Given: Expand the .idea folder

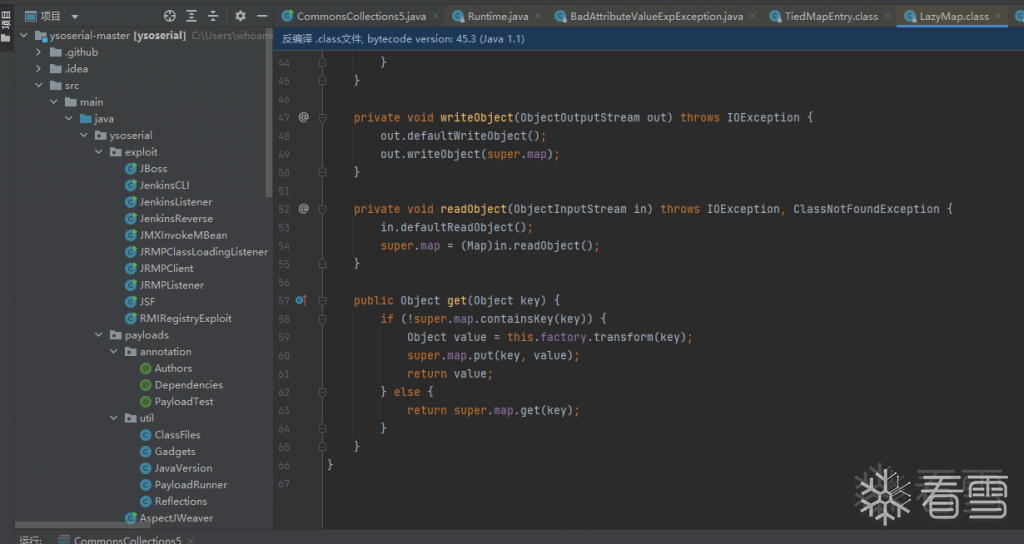Looking at the screenshot, I should pyautogui.click(x=39, y=69).
